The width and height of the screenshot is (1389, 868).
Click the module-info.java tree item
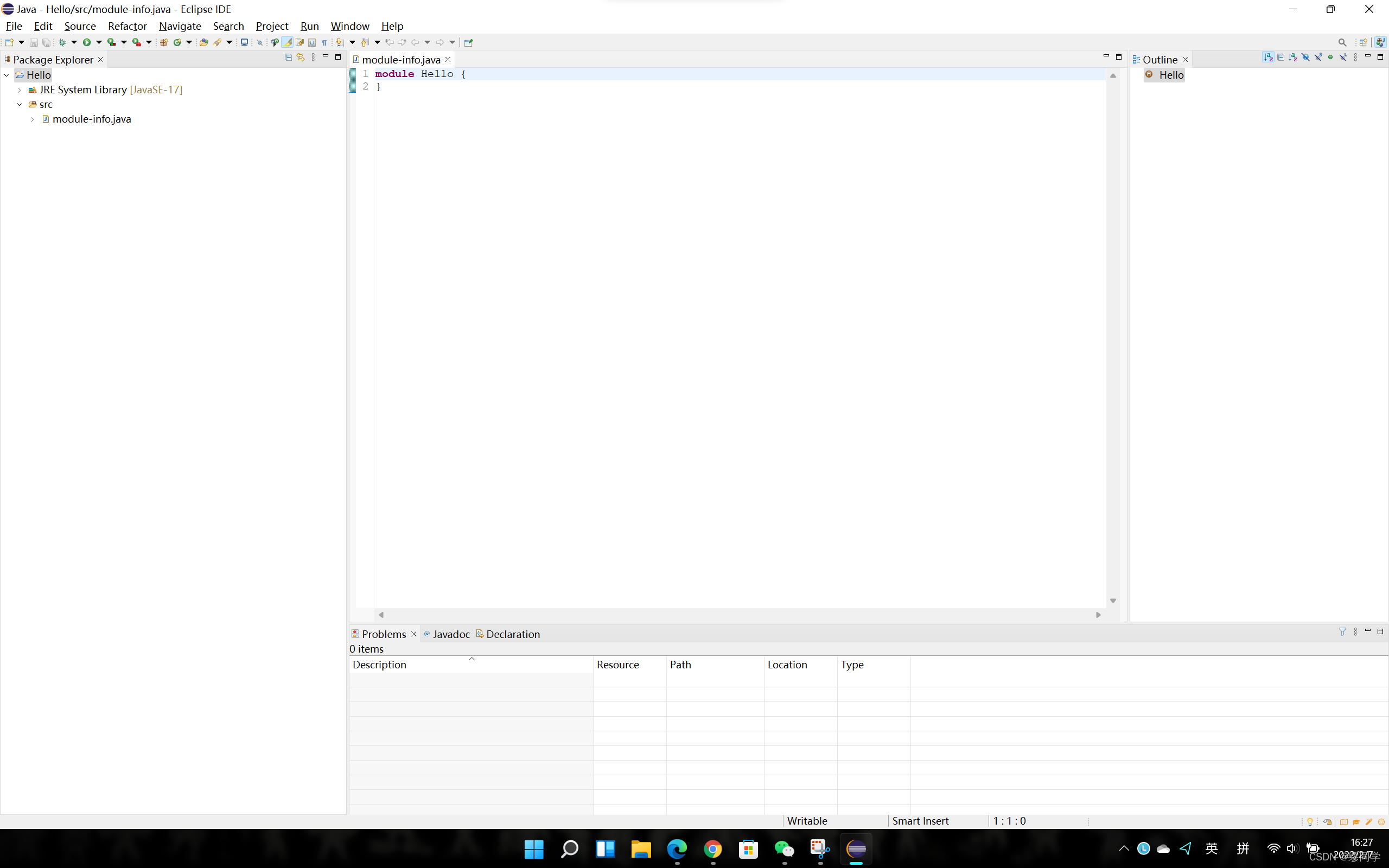tap(91, 118)
